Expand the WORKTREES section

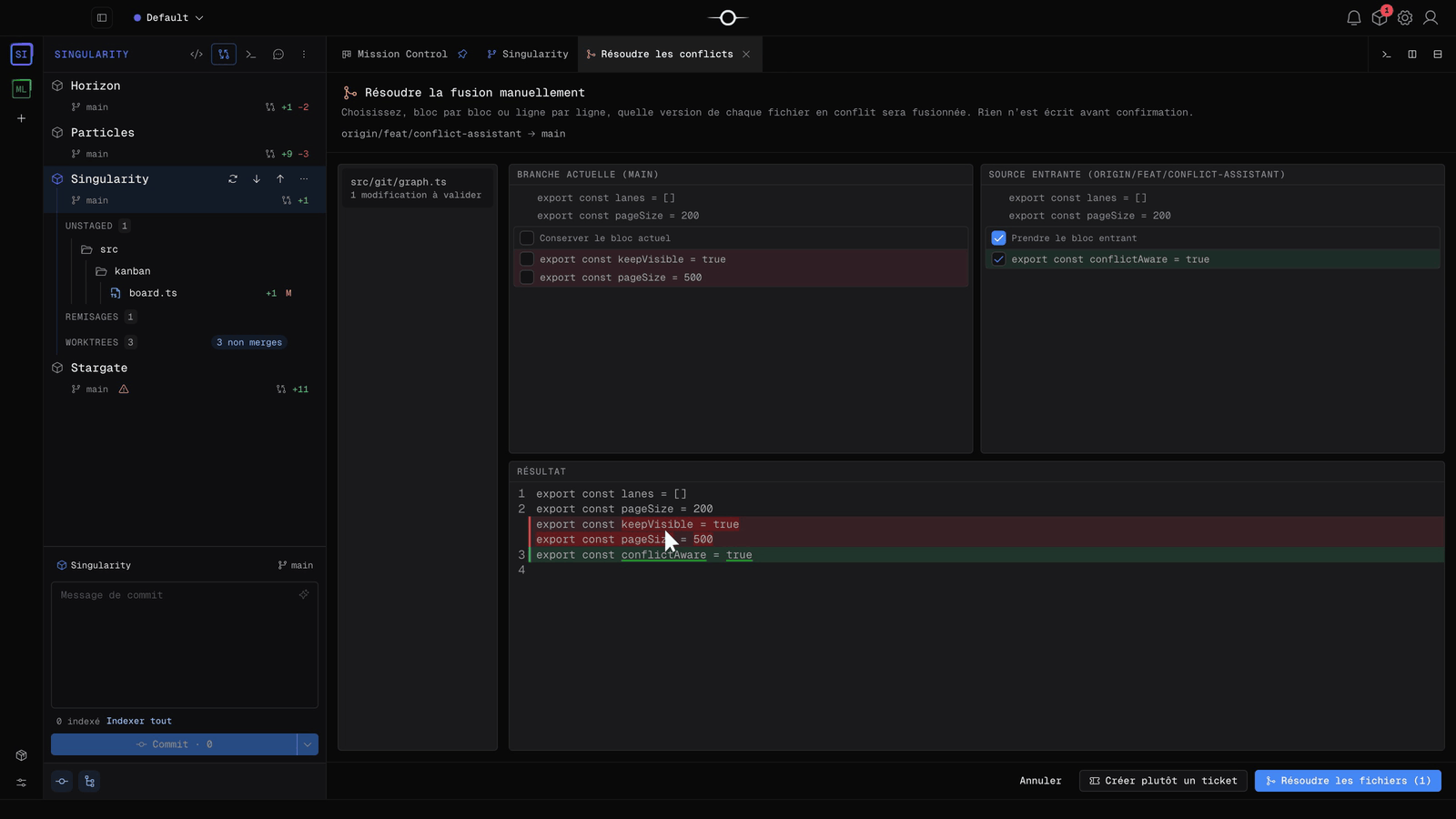click(92, 342)
